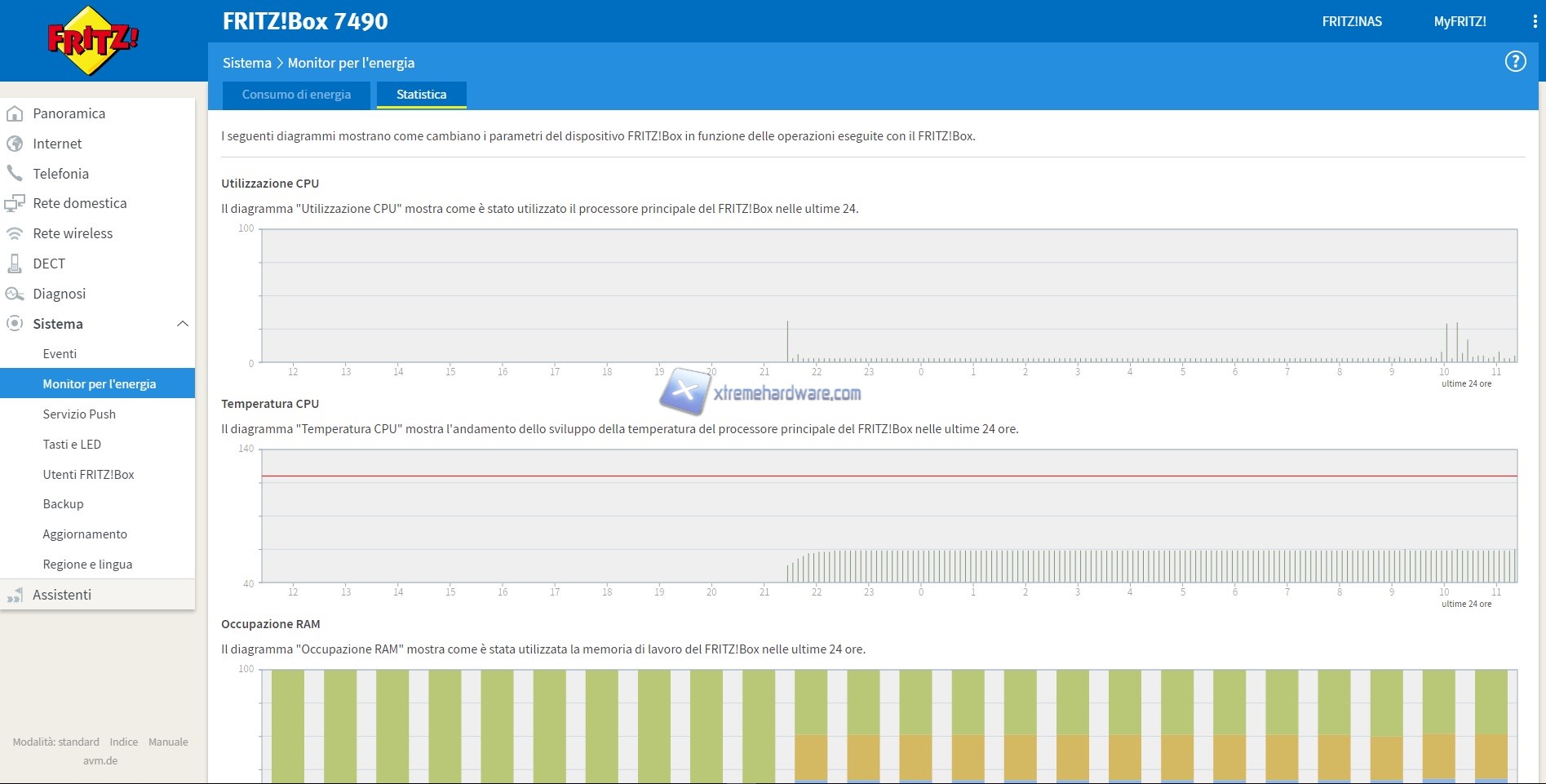Viewport: 1546px width, 784px height.
Task: Open Eventi under Sistema
Action: coord(60,354)
